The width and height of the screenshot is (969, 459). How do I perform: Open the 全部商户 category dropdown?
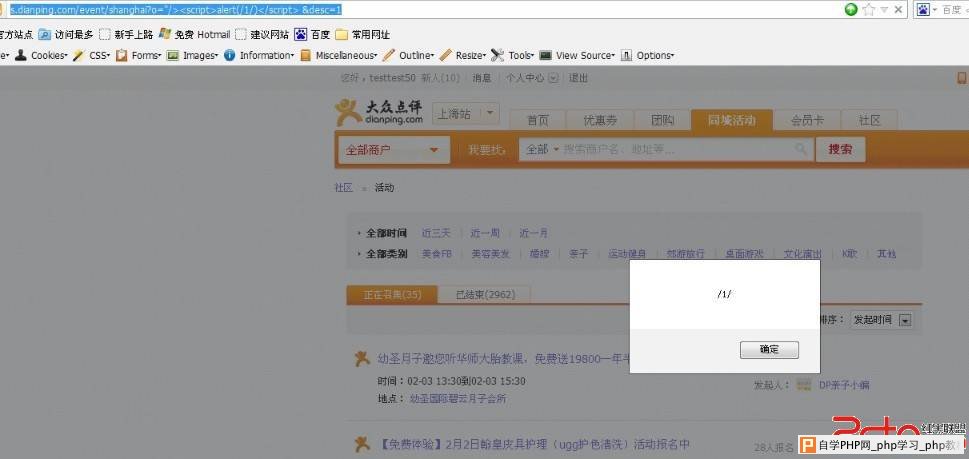(394, 149)
